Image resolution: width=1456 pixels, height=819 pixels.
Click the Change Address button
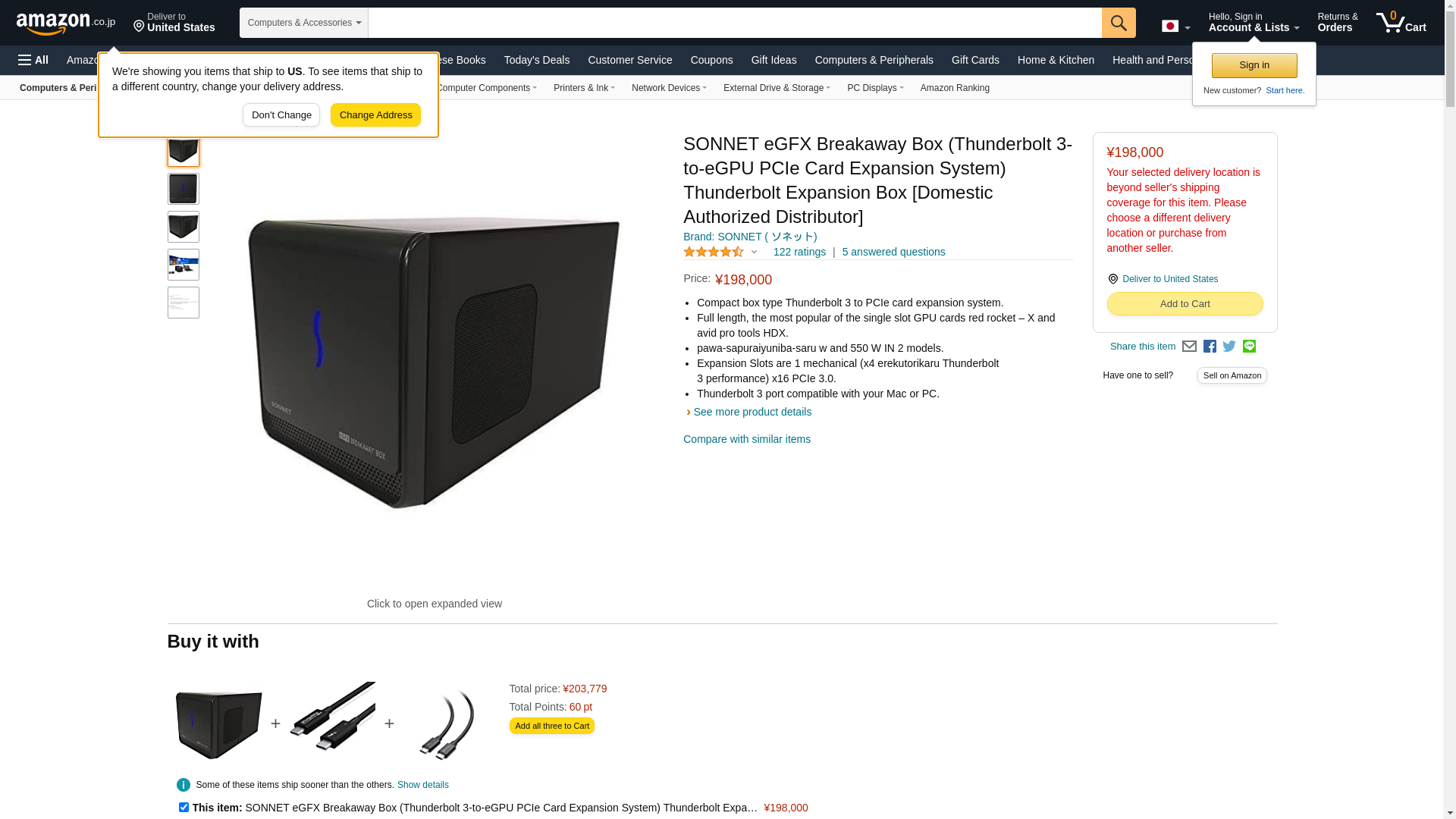[x=375, y=115]
